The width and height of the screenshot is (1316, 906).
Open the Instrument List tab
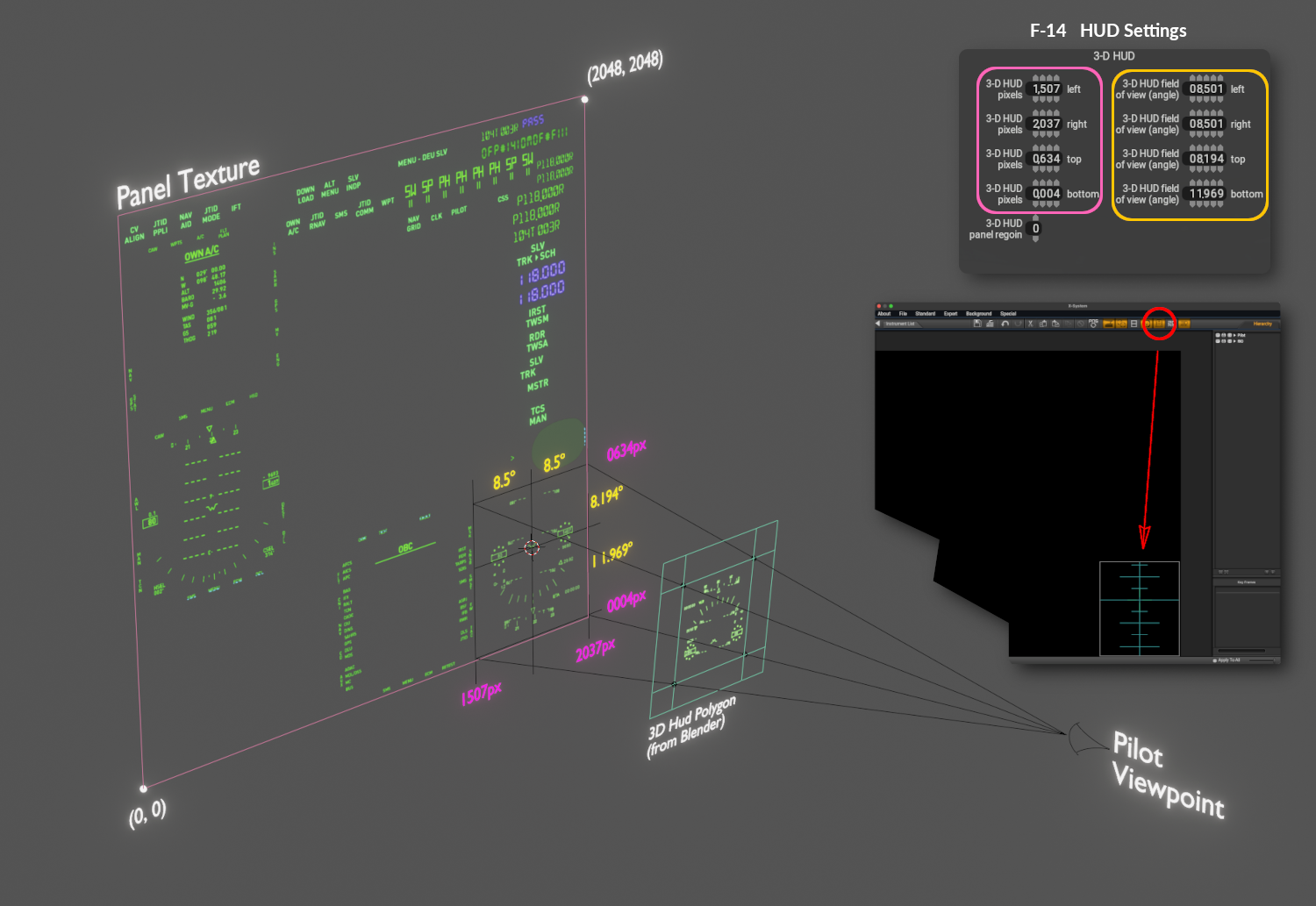coord(900,324)
